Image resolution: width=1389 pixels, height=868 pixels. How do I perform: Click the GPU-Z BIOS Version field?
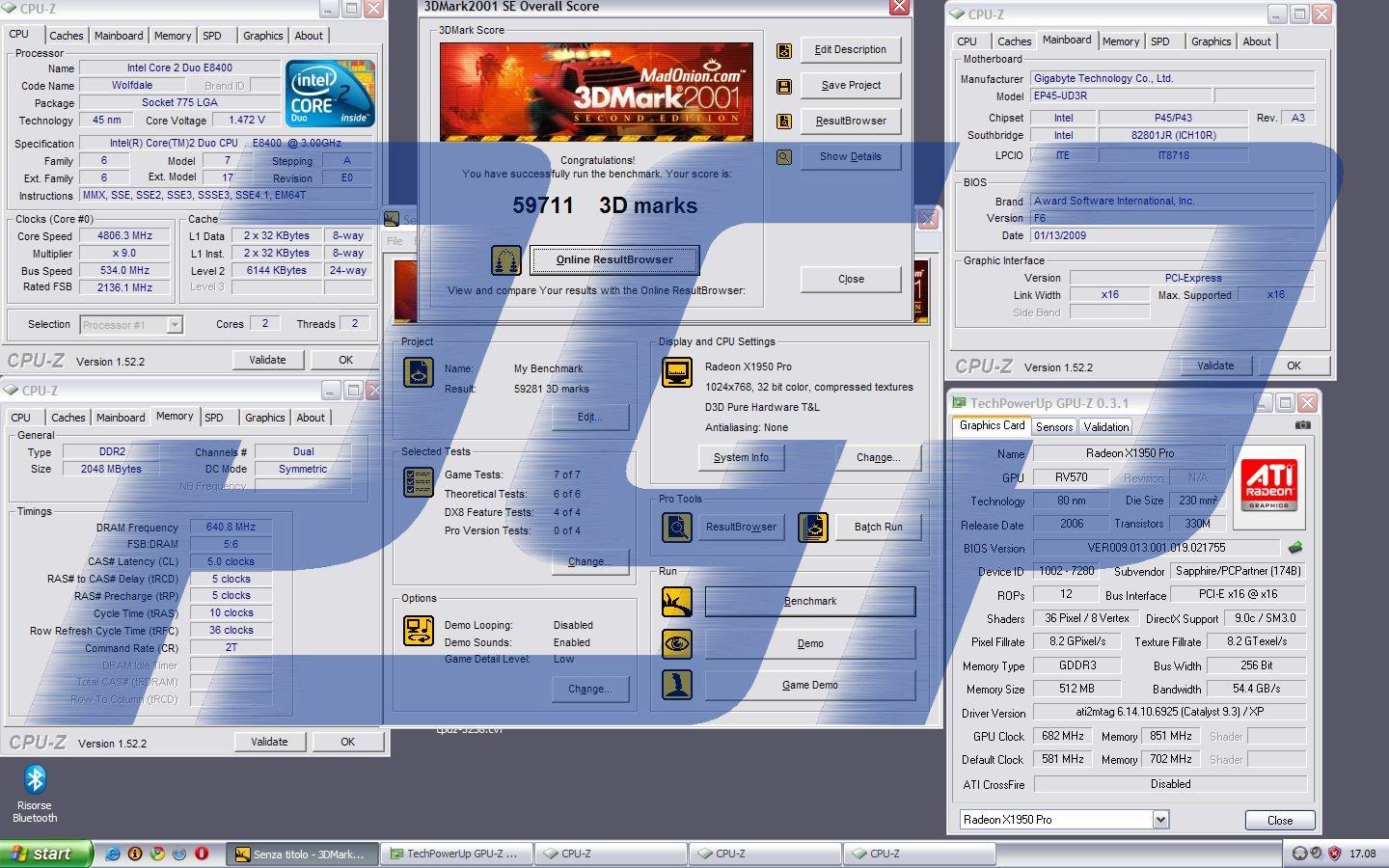point(1156,548)
